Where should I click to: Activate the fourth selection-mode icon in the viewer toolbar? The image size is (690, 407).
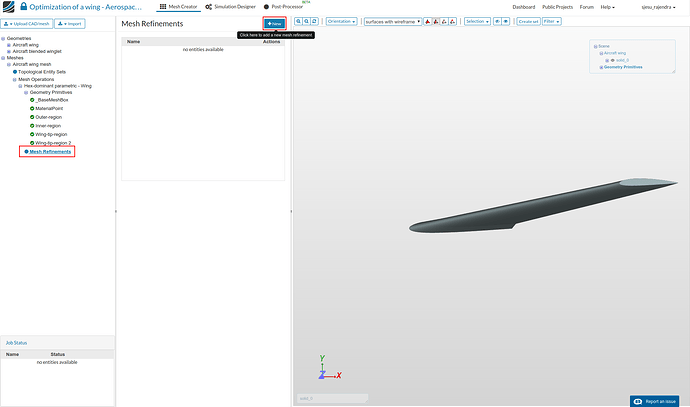[x=452, y=22]
